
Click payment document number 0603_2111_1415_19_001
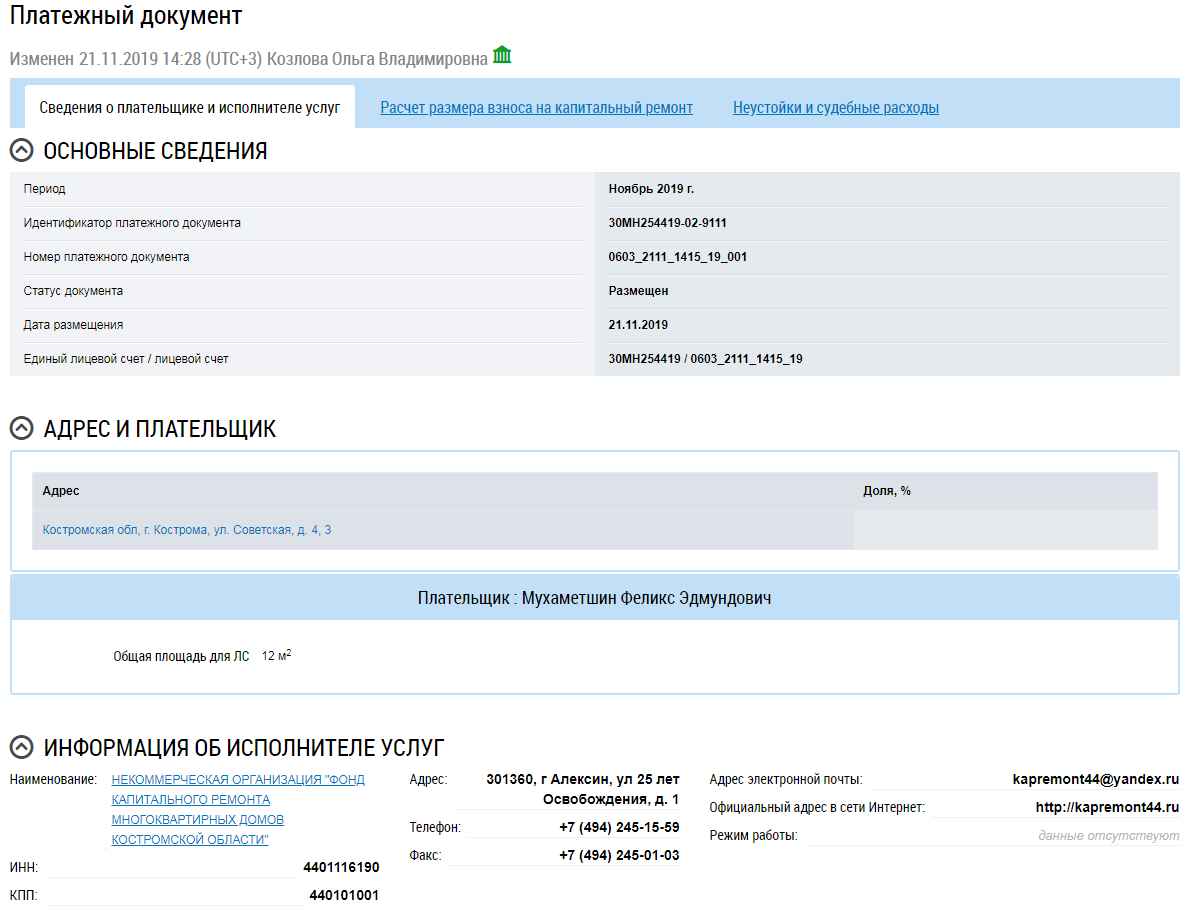677,257
